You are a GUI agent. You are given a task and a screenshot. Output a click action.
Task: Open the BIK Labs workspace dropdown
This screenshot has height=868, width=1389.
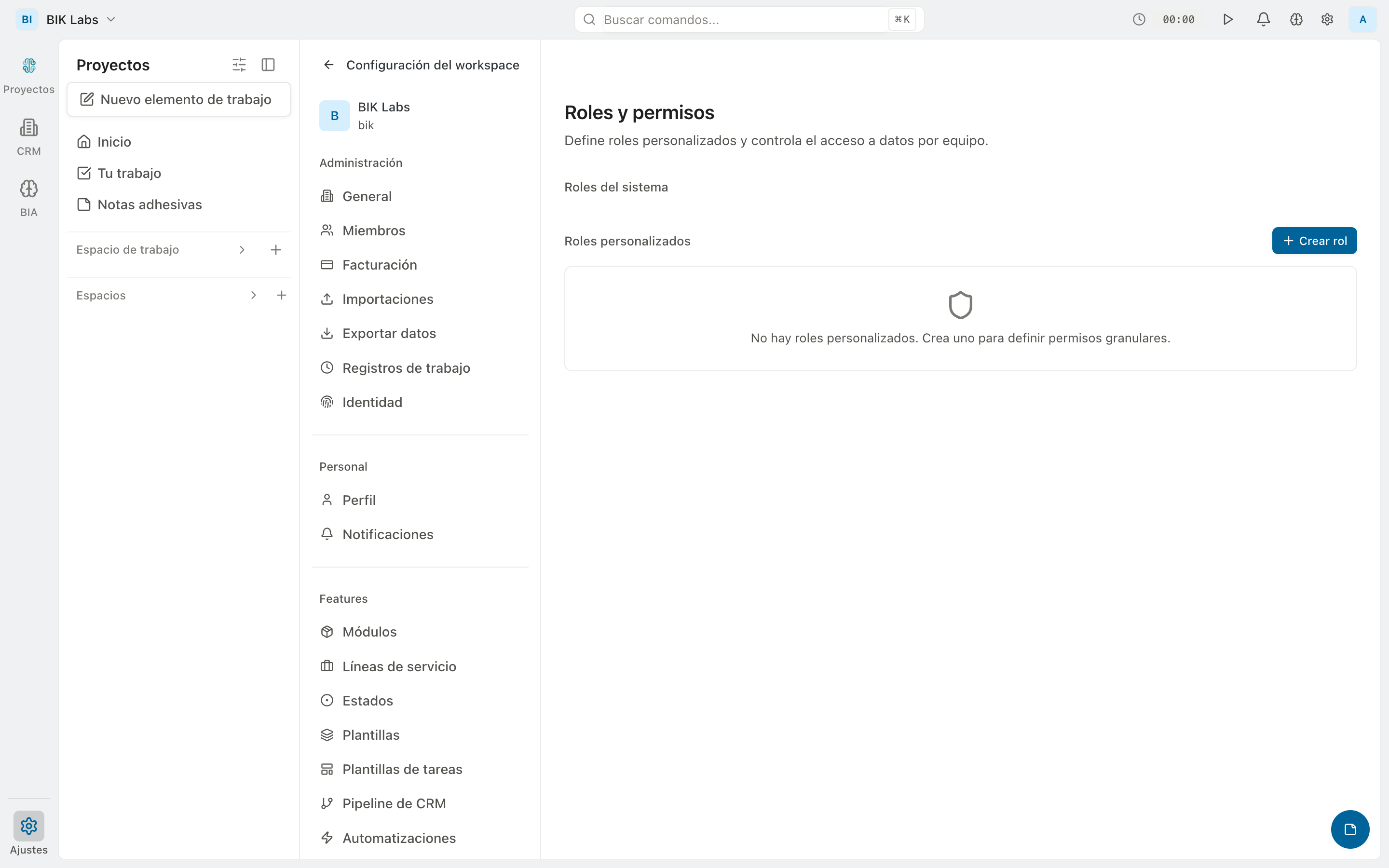pos(81,19)
